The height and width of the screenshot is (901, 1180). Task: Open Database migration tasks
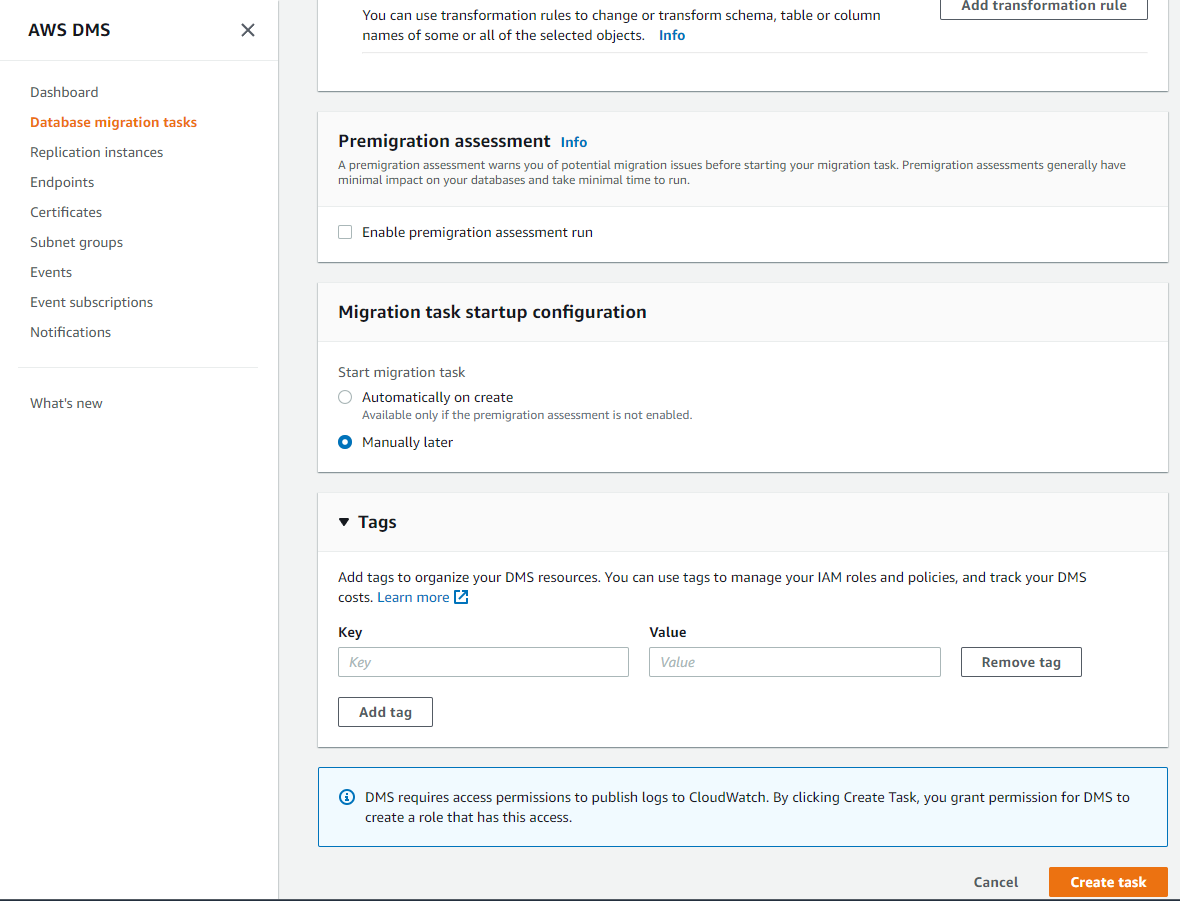[x=113, y=122]
